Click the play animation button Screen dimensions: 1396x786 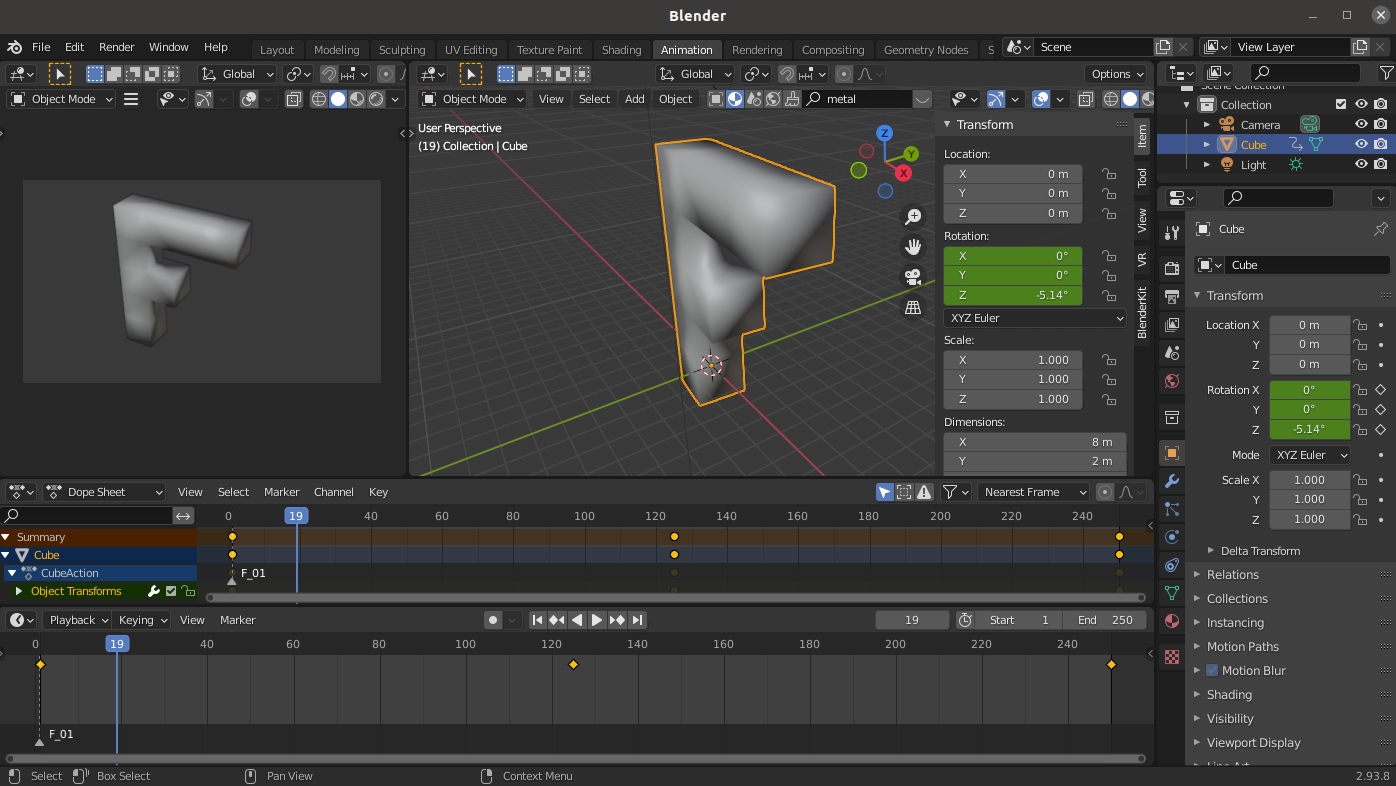(597, 620)
